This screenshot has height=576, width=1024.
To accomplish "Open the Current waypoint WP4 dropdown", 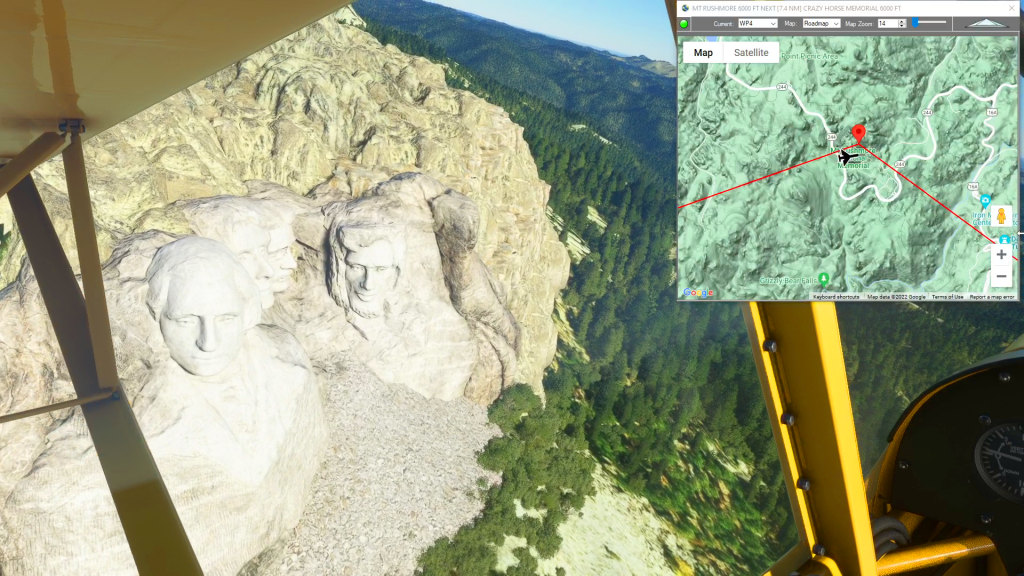I will click(757, 23).
